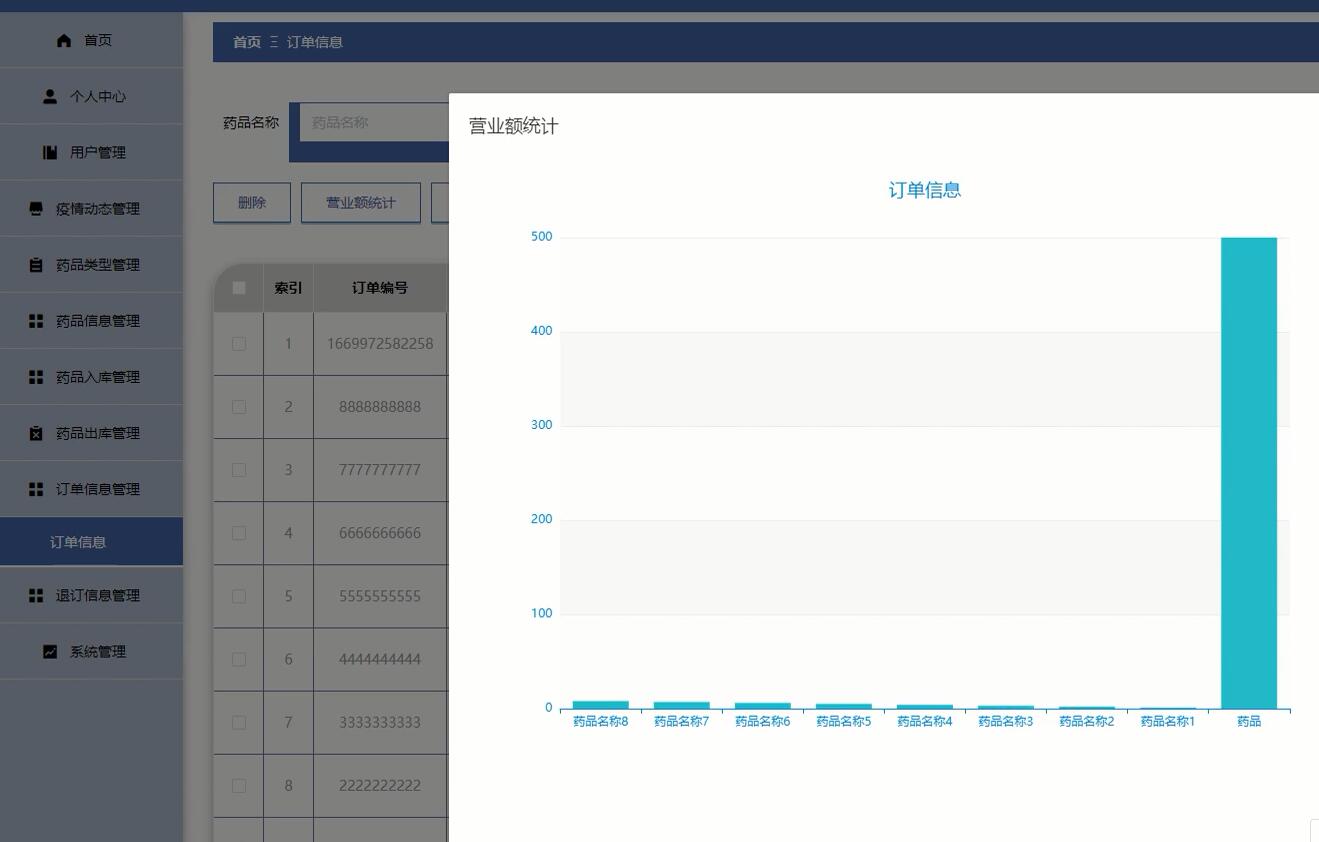Viewport: 1319px width, 842px height.
Task: Click the 订单信息 chart title
Action: [x=925, y=190]
